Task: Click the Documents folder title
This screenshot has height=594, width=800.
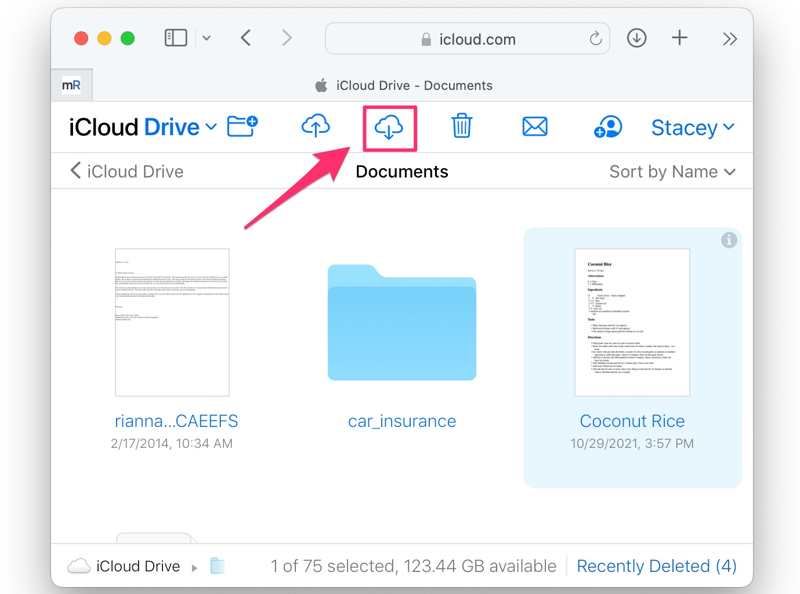Action: pos(402,171)
